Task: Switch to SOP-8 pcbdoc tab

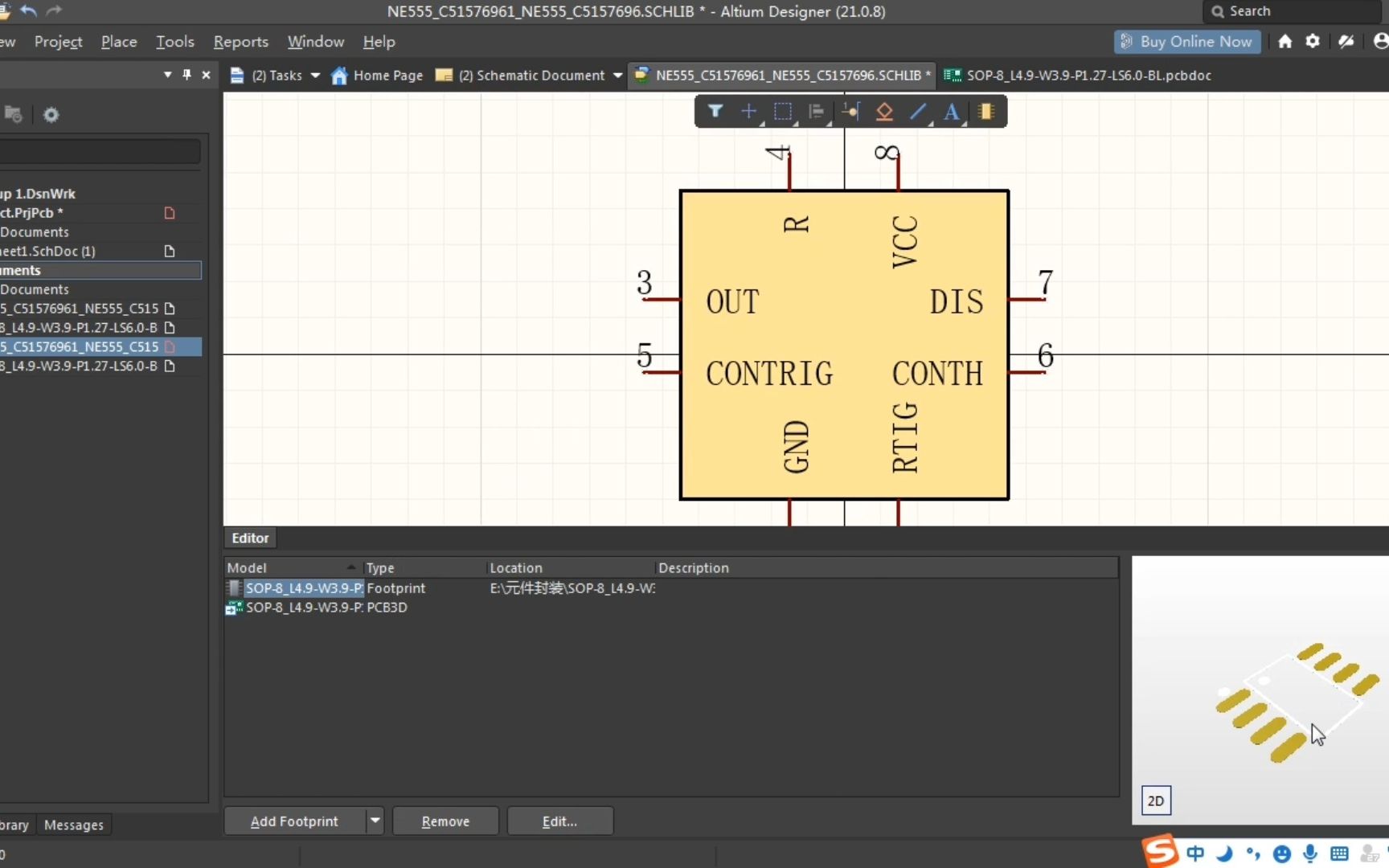Action: [x=1078, y=75]
